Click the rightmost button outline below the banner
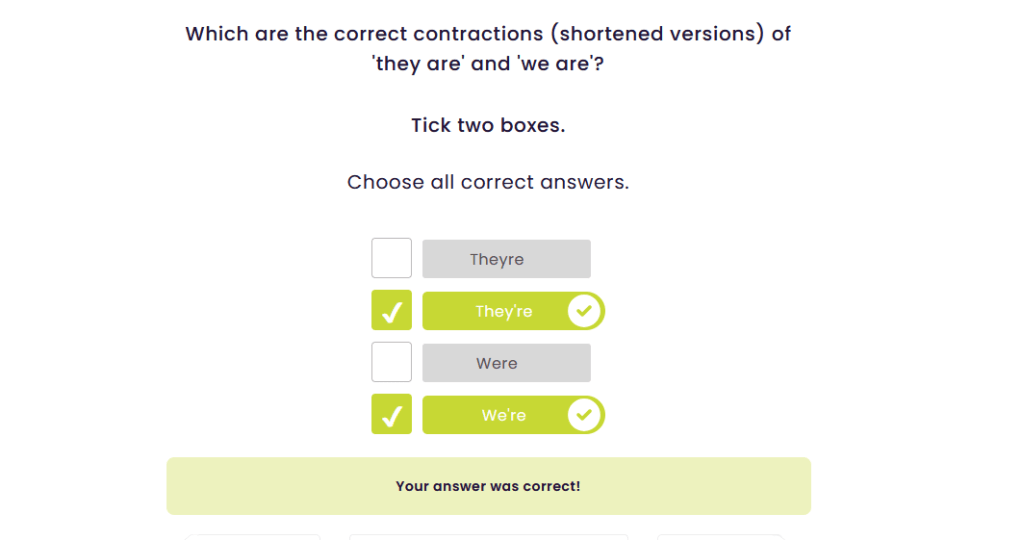 pyautogui.click(x=720, y=537)
